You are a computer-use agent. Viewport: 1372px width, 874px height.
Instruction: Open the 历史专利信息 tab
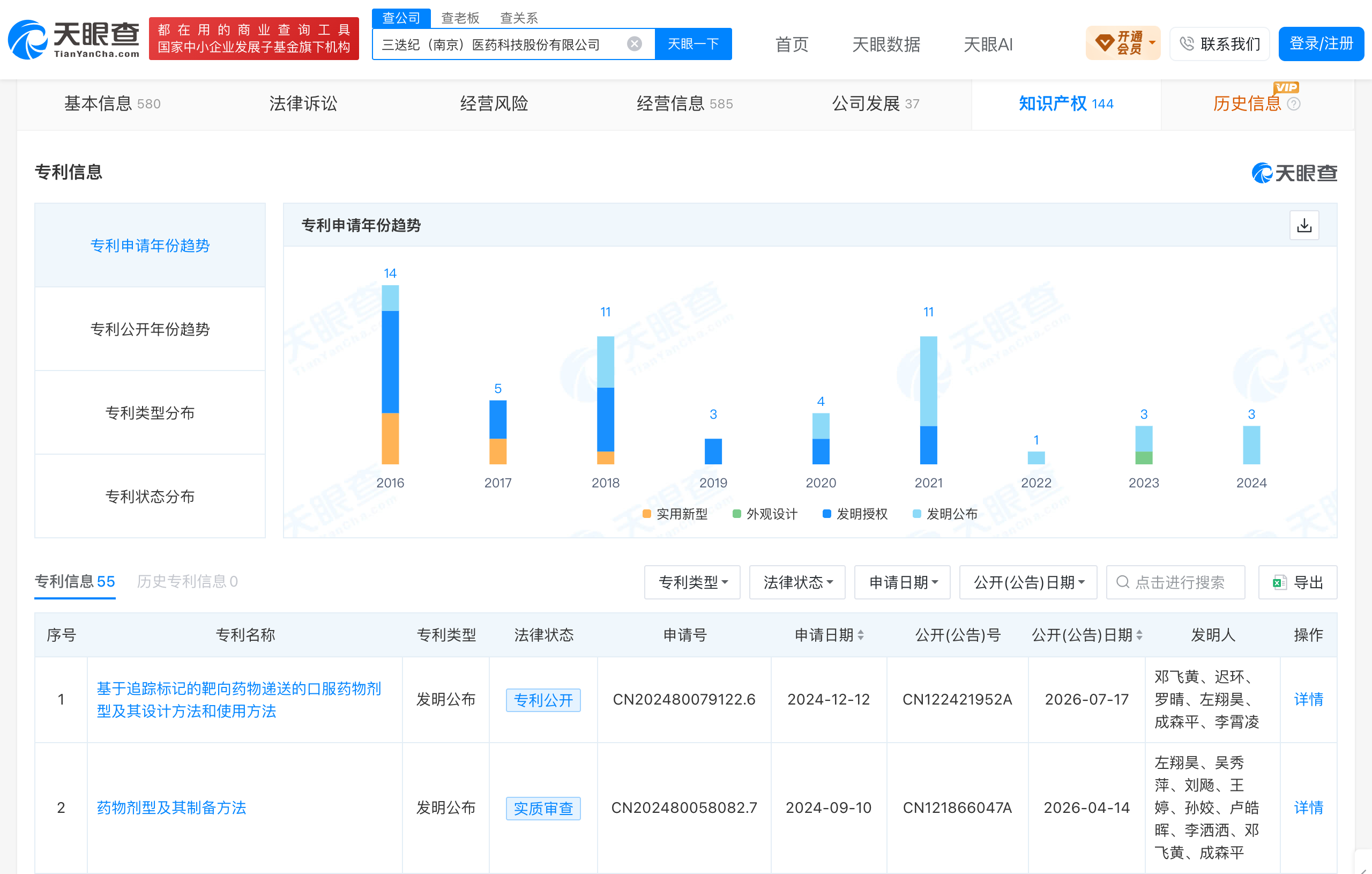point(188,581)
